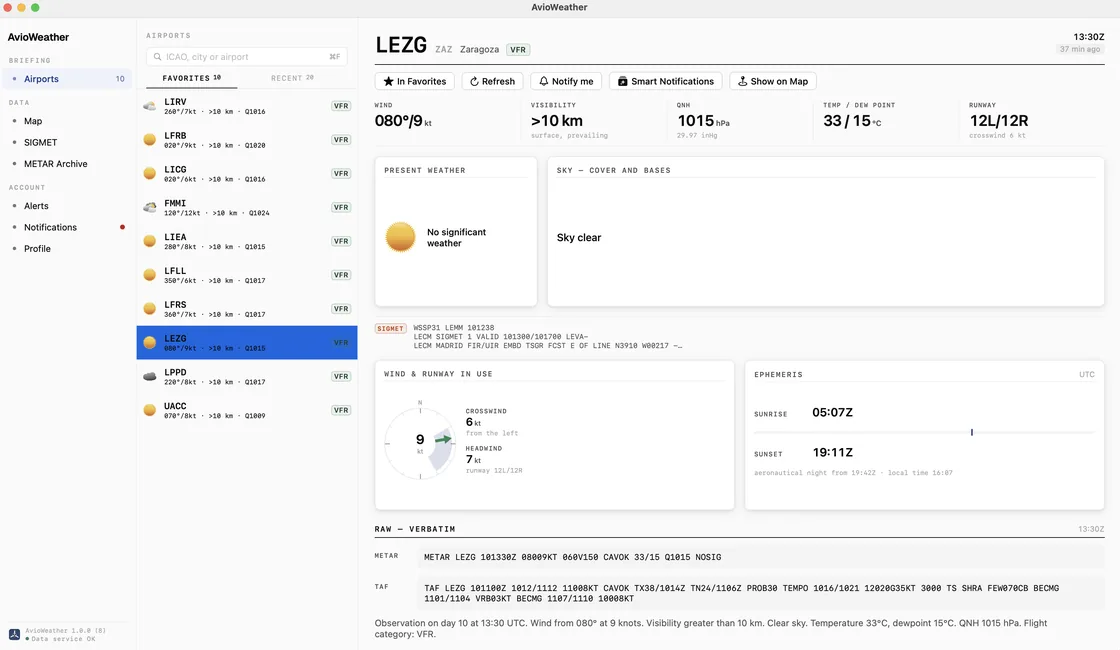Select the LFRS airport row
The image size is (1120, 650).
246,309
